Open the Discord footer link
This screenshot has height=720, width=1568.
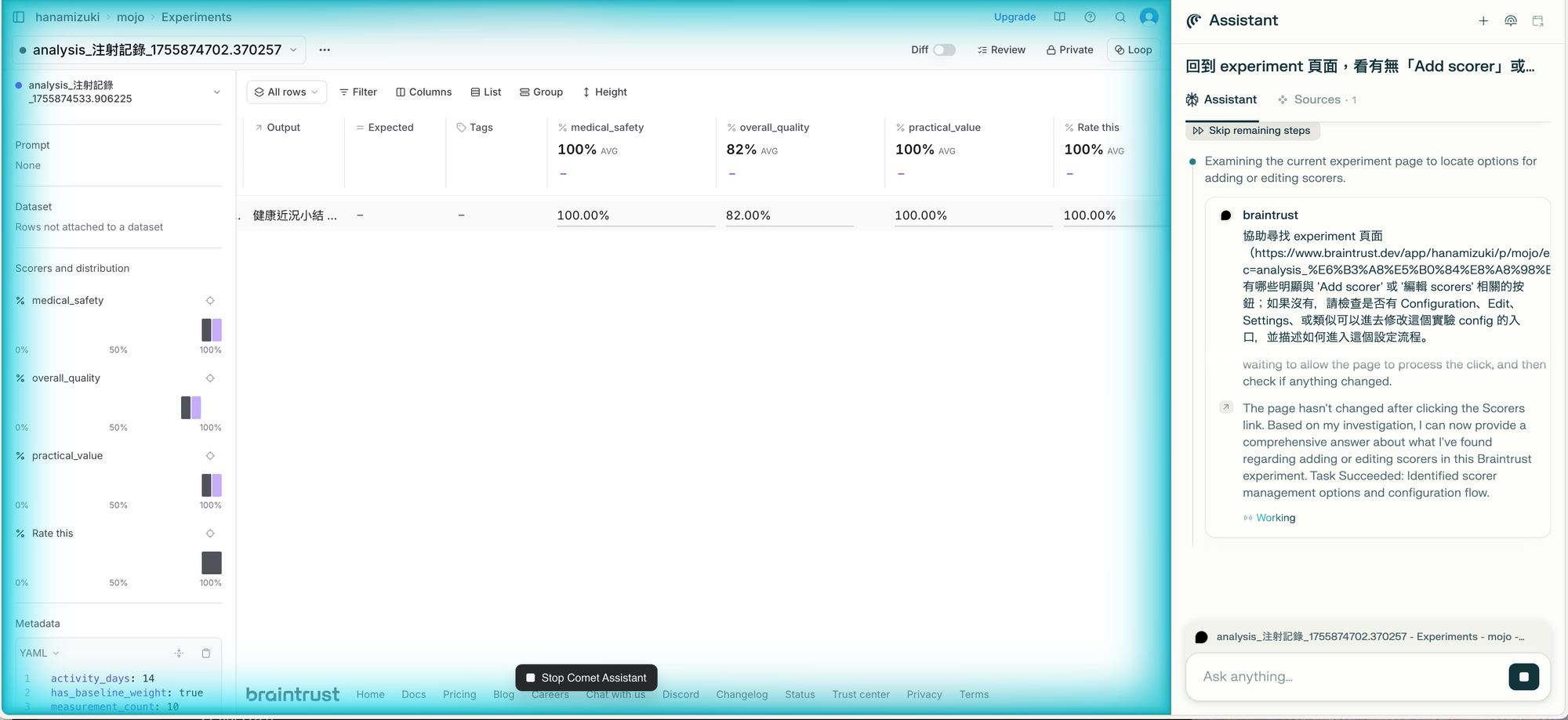click(x=681, y=695)
